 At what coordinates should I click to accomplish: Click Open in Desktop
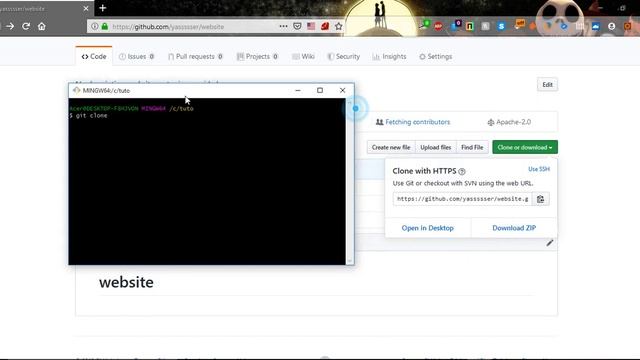click(x=427, y=228)
